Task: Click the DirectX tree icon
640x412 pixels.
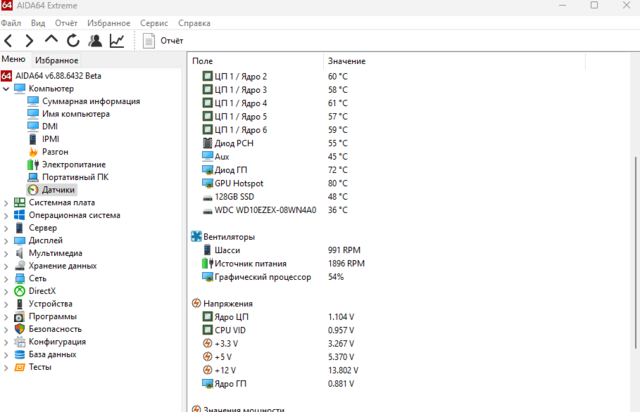Action: pyautogui.click(x=20, y=291)
